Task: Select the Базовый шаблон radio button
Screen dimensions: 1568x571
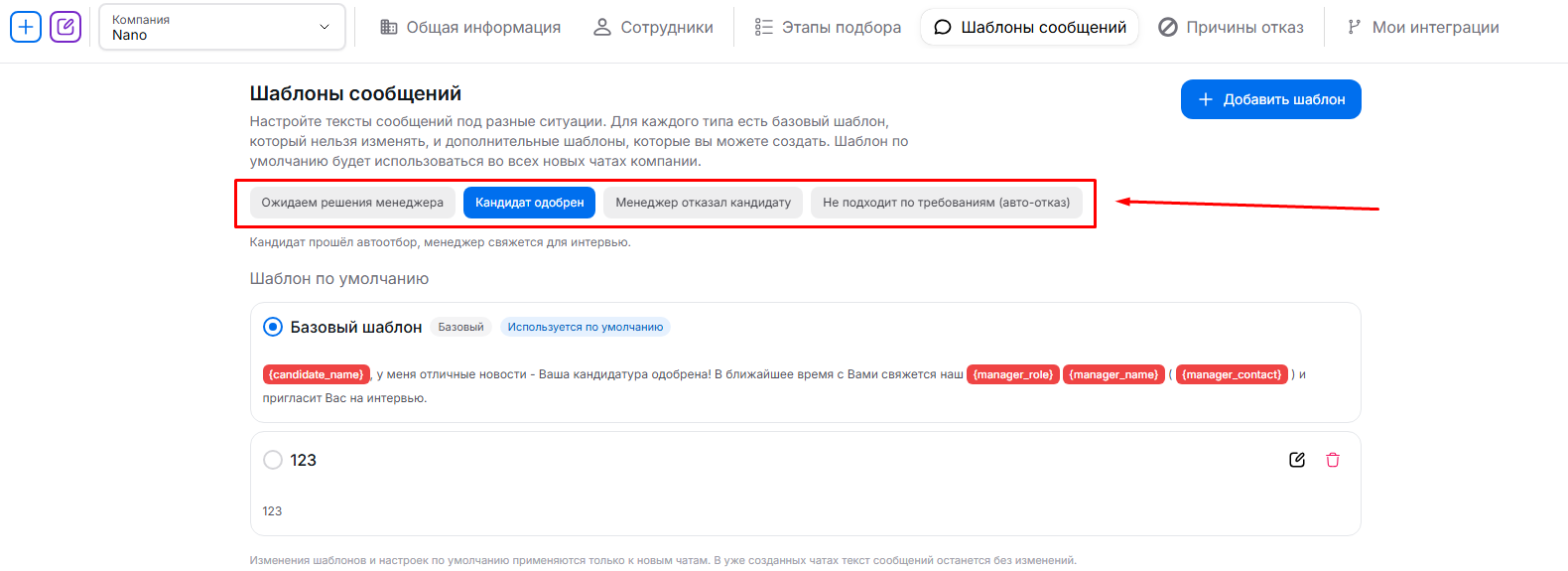Action: click(x=273, y=327)
